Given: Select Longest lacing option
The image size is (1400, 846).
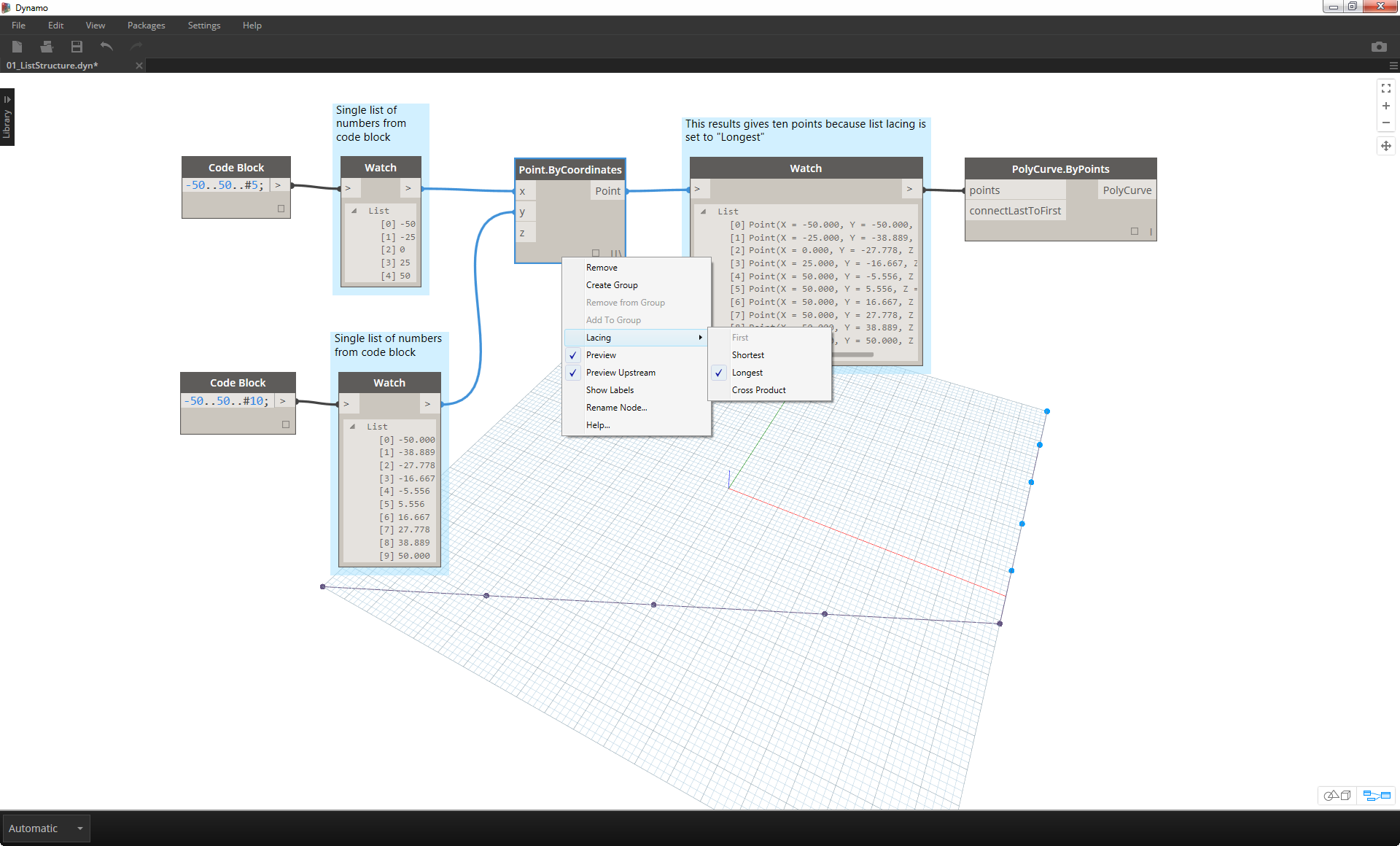Looking at the screenshot, I should pos(746,372).
